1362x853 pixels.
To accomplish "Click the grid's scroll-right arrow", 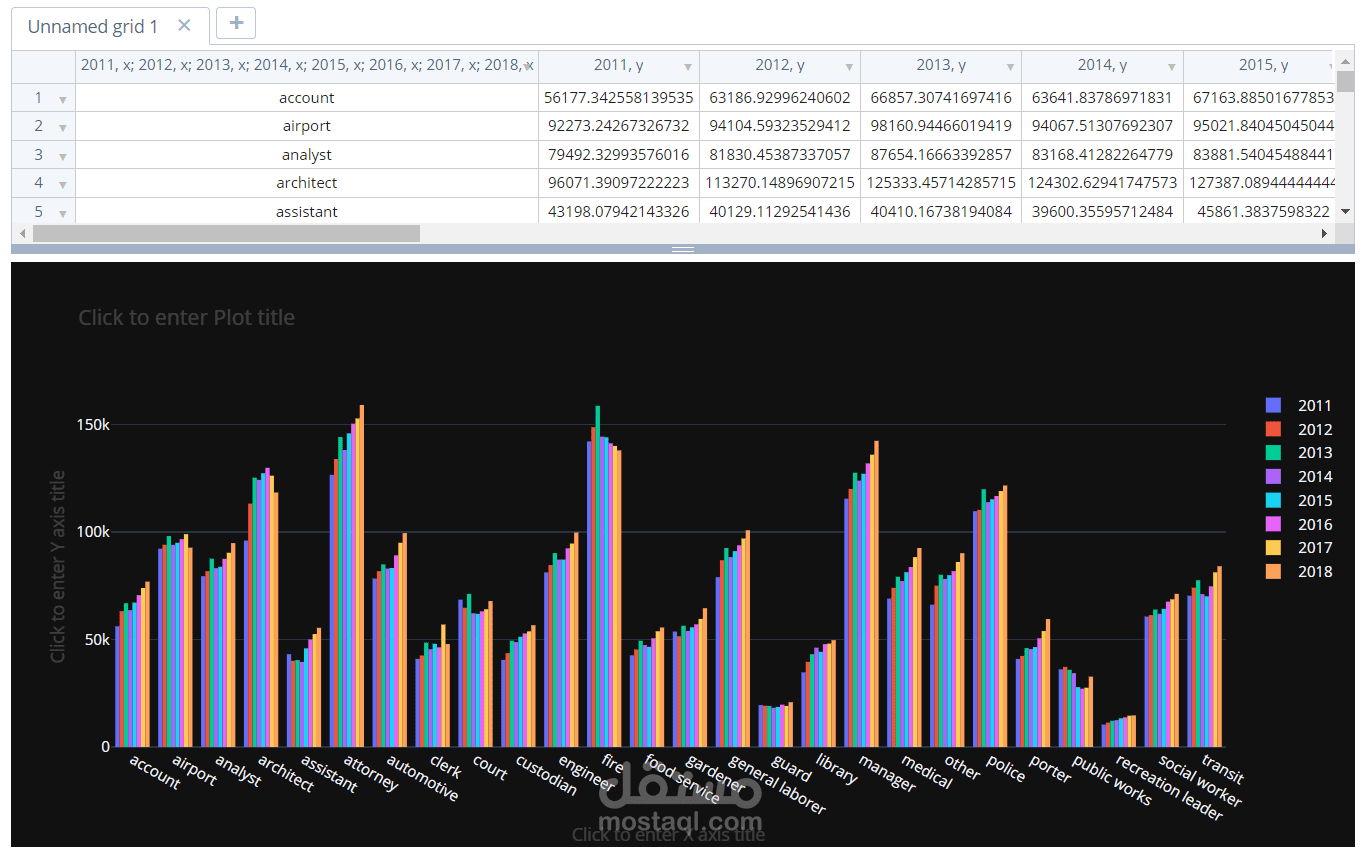I will (1324, 233).
